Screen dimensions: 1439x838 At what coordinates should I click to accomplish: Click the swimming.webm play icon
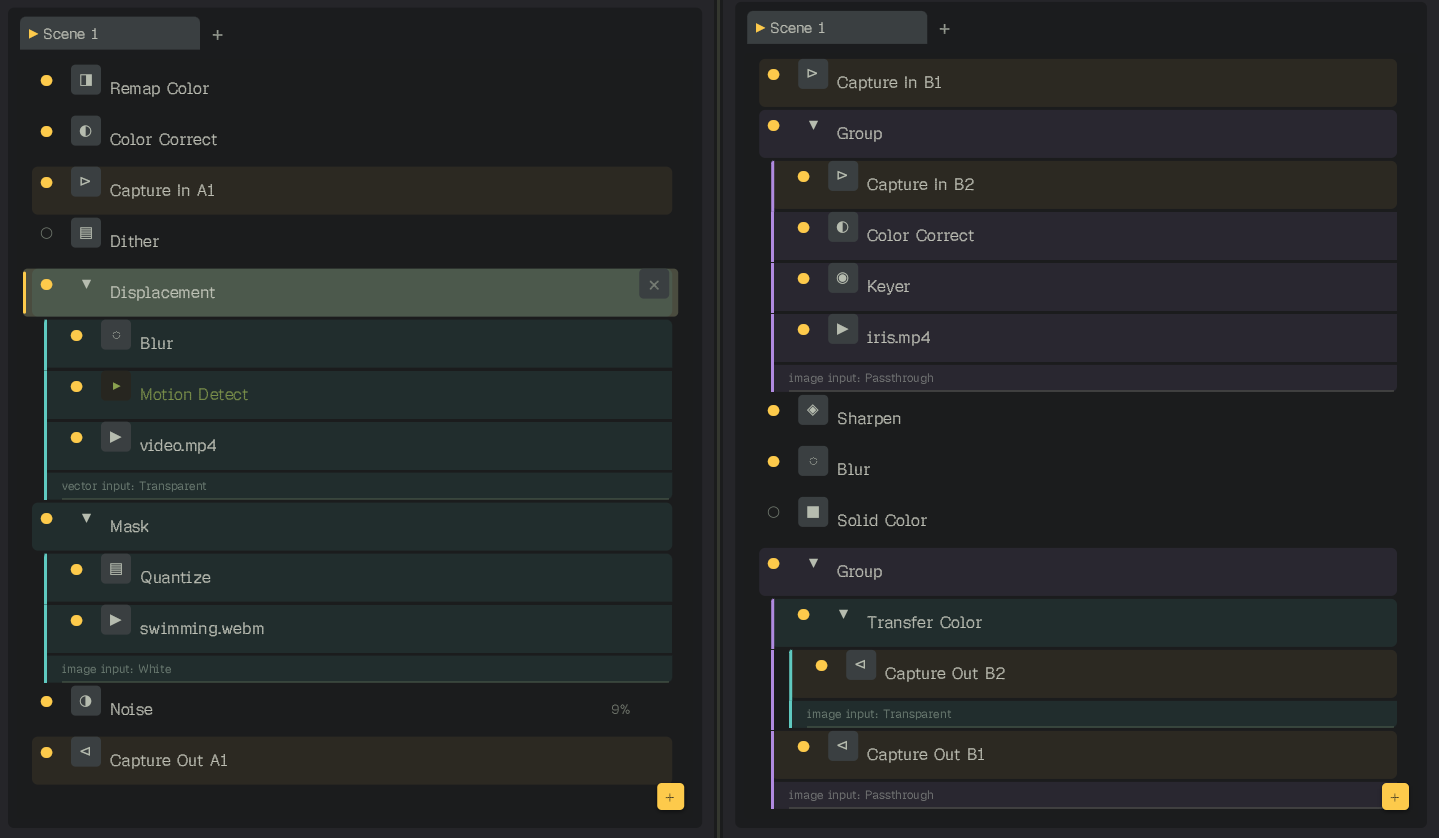point(116,620)
